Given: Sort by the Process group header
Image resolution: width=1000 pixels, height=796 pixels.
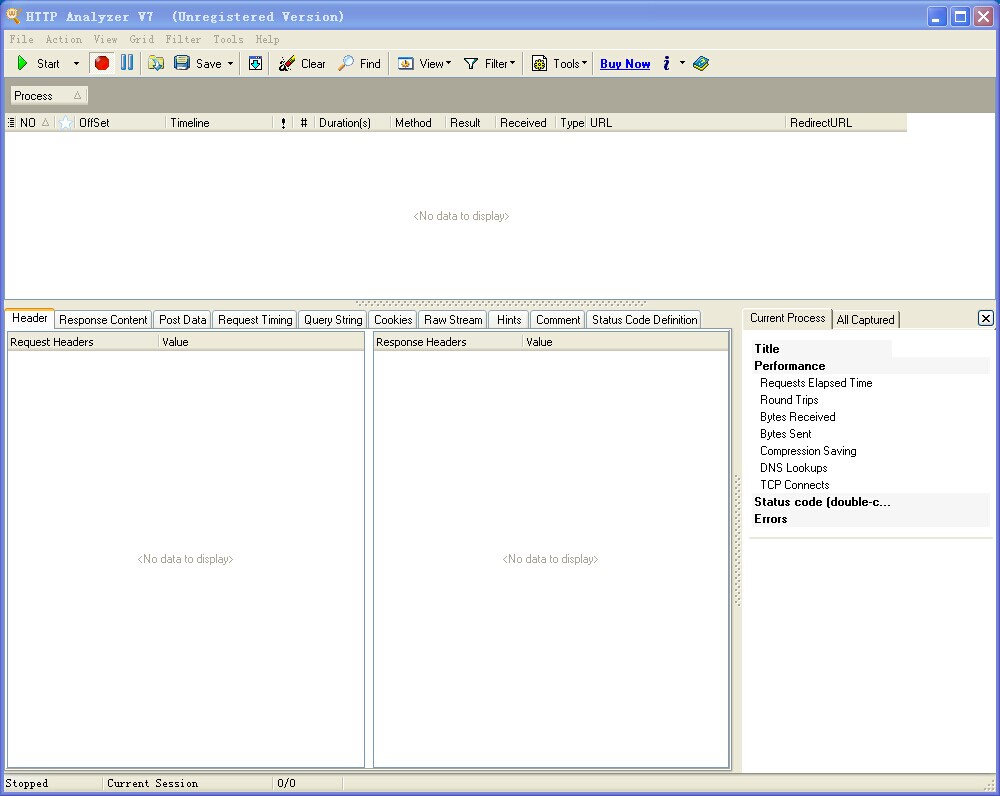Looking at the screenshot, I should tap(47, 95).
